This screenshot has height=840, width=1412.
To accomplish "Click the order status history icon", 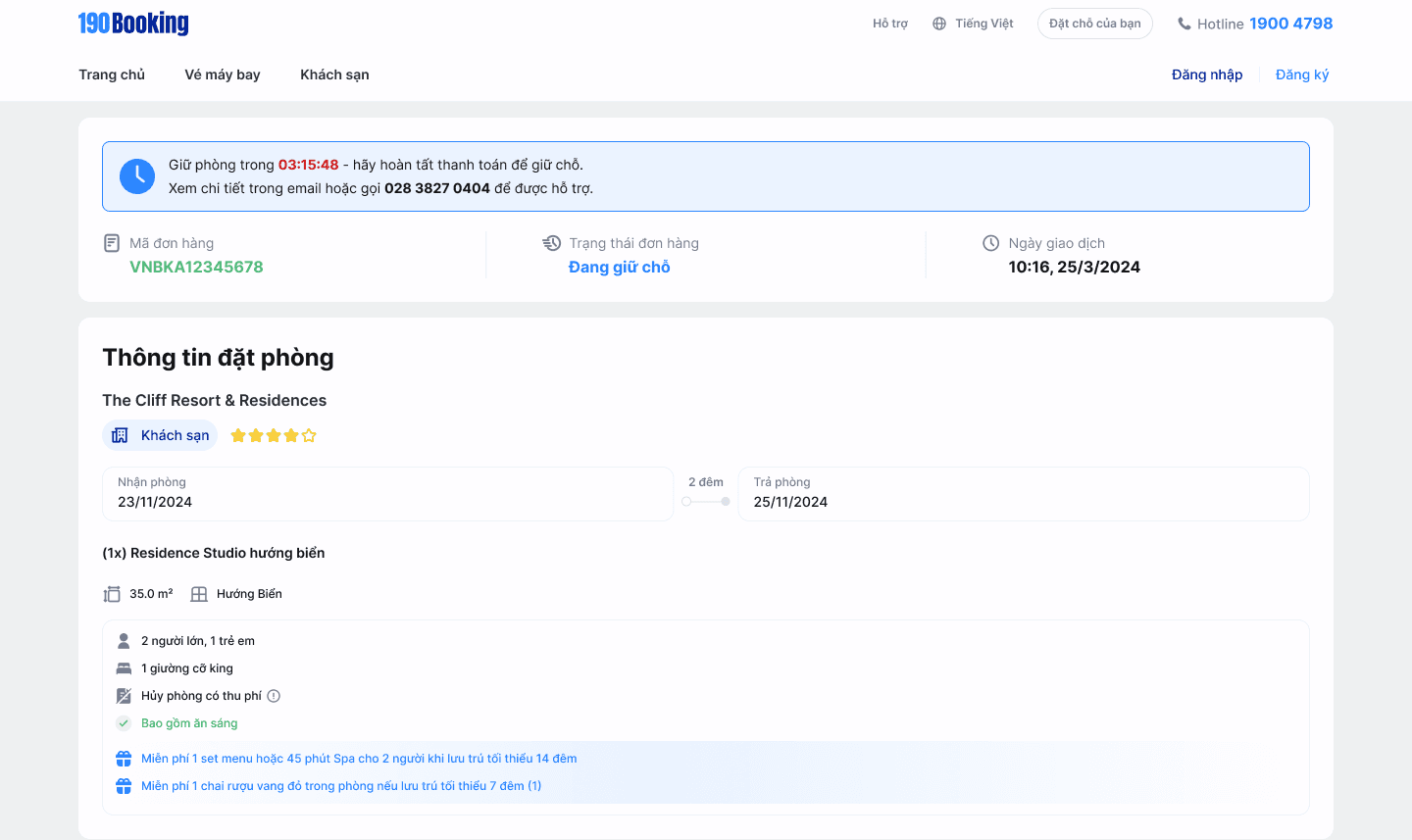I will (x=552, y=243).
